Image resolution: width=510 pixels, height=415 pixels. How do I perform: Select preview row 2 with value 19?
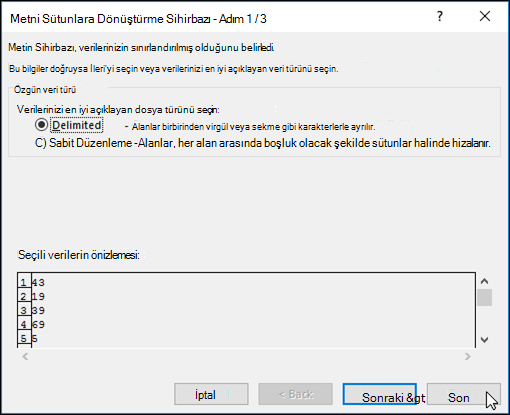click(246, 296)
